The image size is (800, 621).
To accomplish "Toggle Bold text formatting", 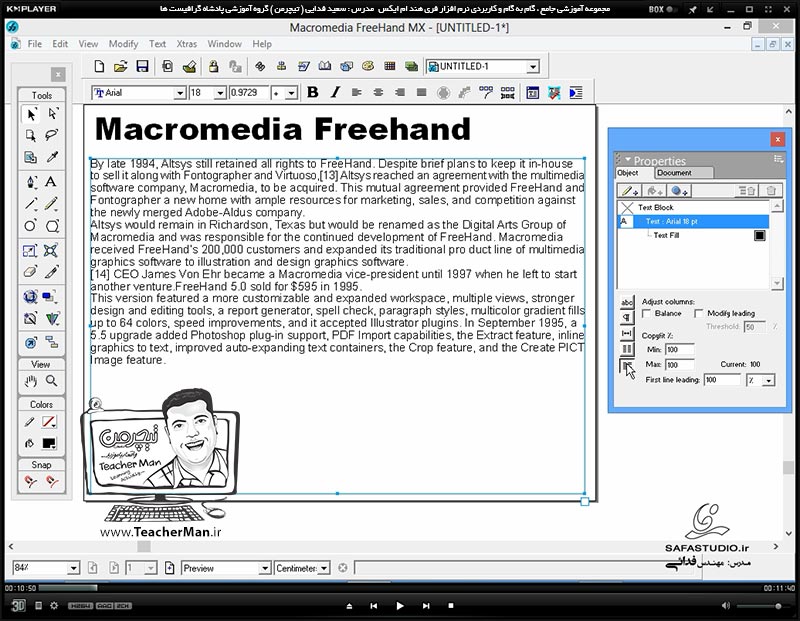I will [313, 92].
